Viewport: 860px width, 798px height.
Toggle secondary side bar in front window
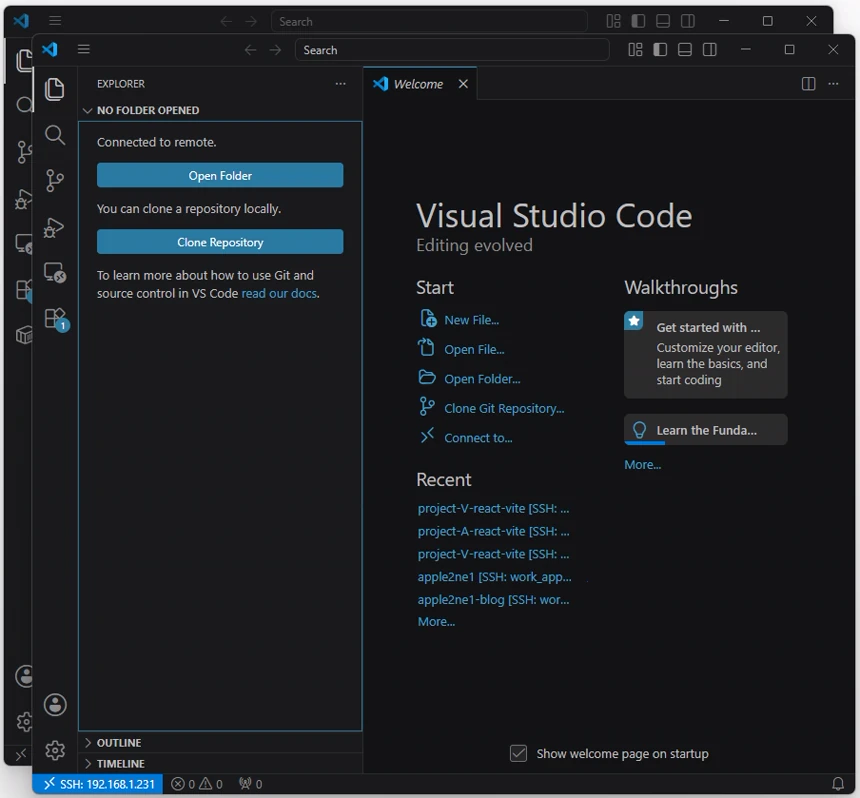click(710, 50)
